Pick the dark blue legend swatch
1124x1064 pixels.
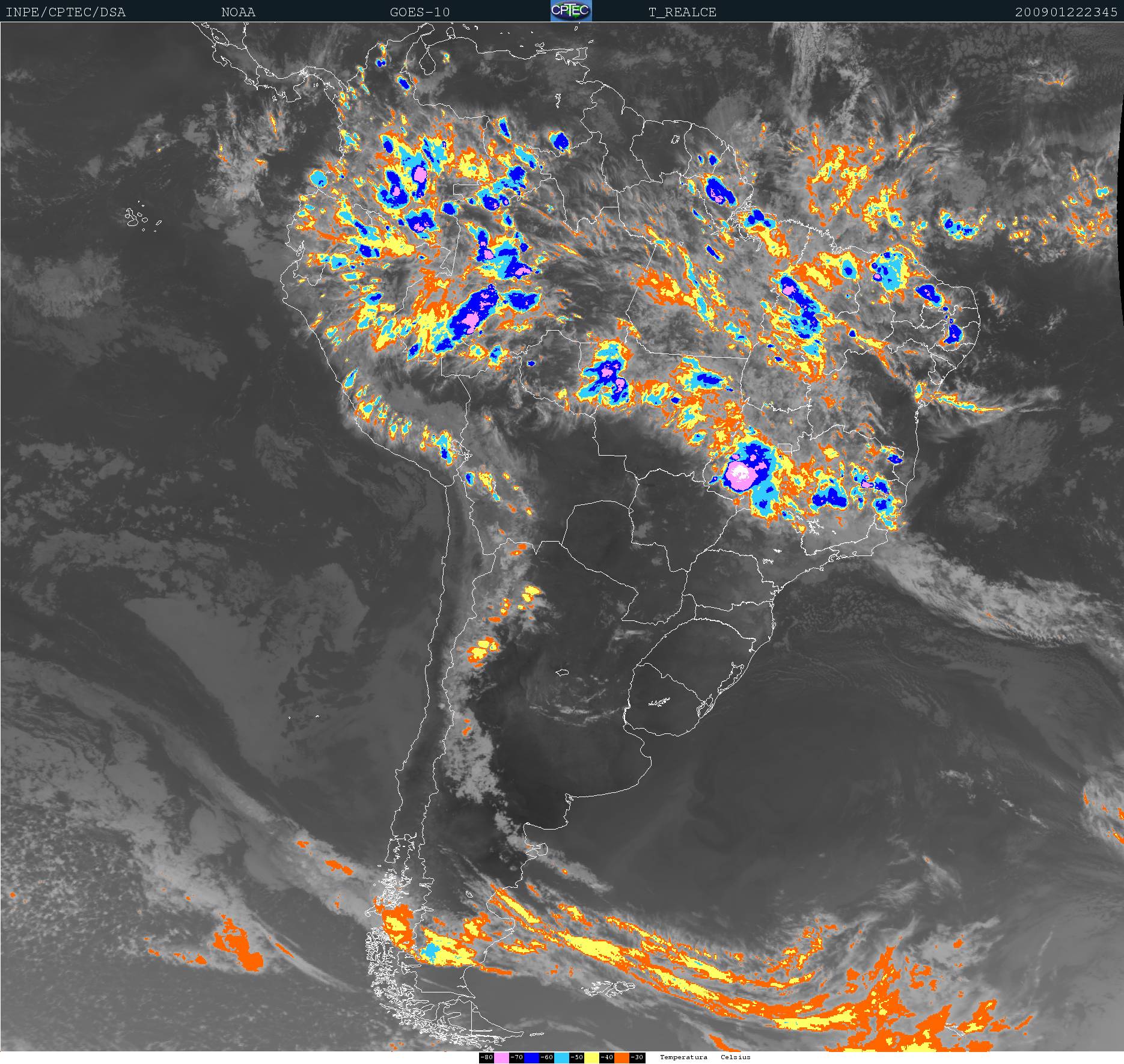531,1057
